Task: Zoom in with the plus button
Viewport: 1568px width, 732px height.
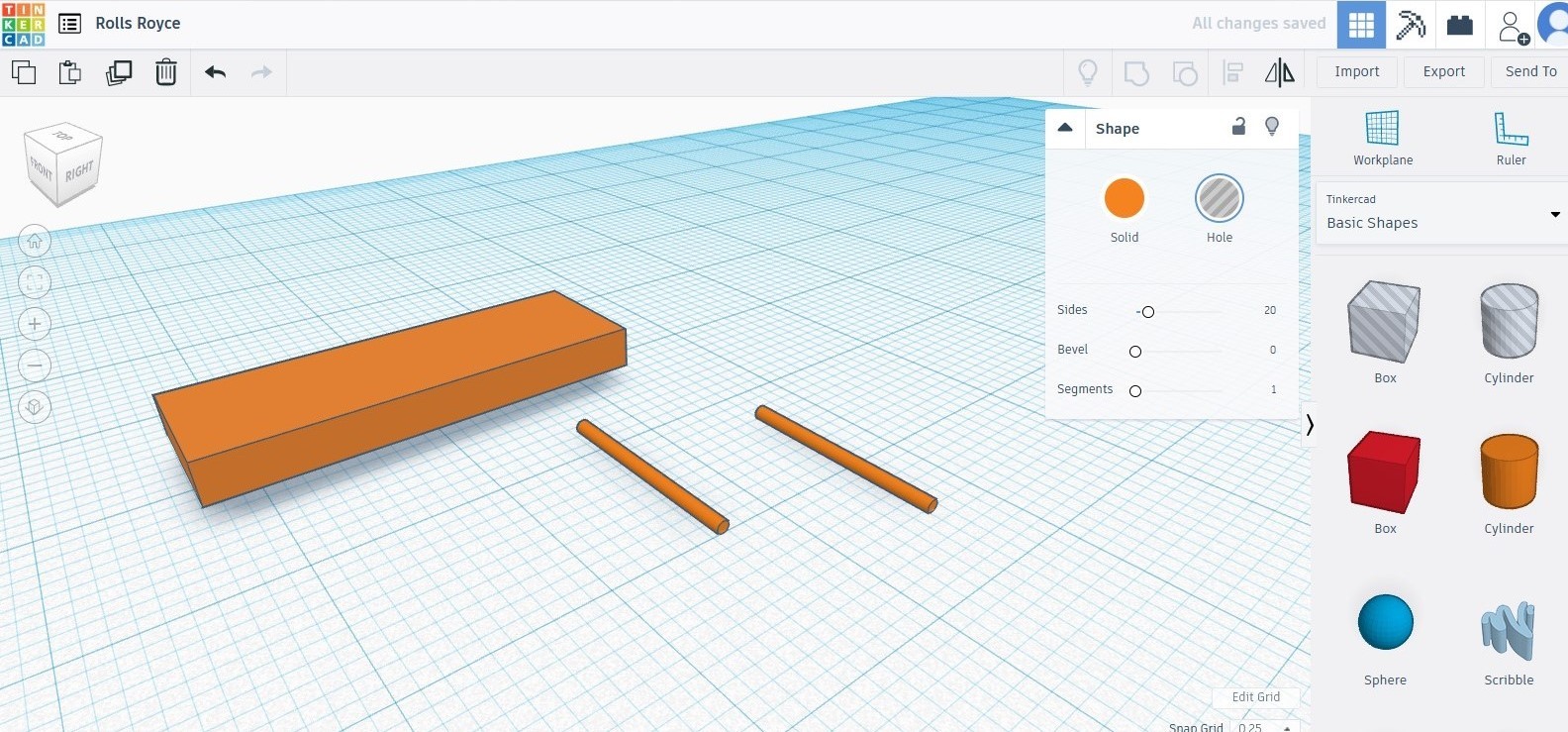Action: [35, 324]
